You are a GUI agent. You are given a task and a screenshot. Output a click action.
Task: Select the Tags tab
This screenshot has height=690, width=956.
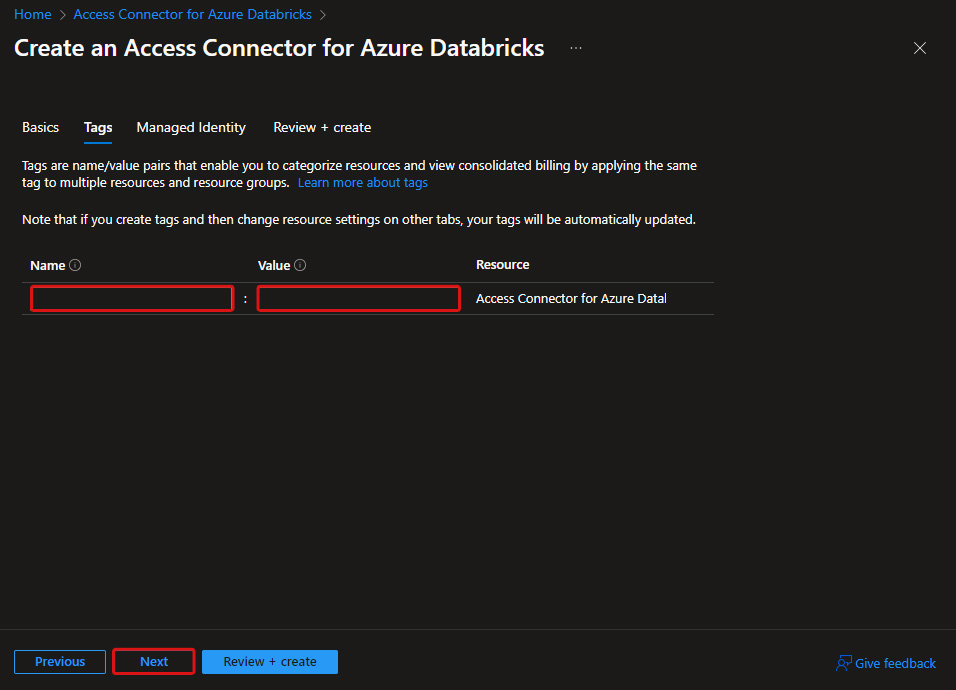98,127
